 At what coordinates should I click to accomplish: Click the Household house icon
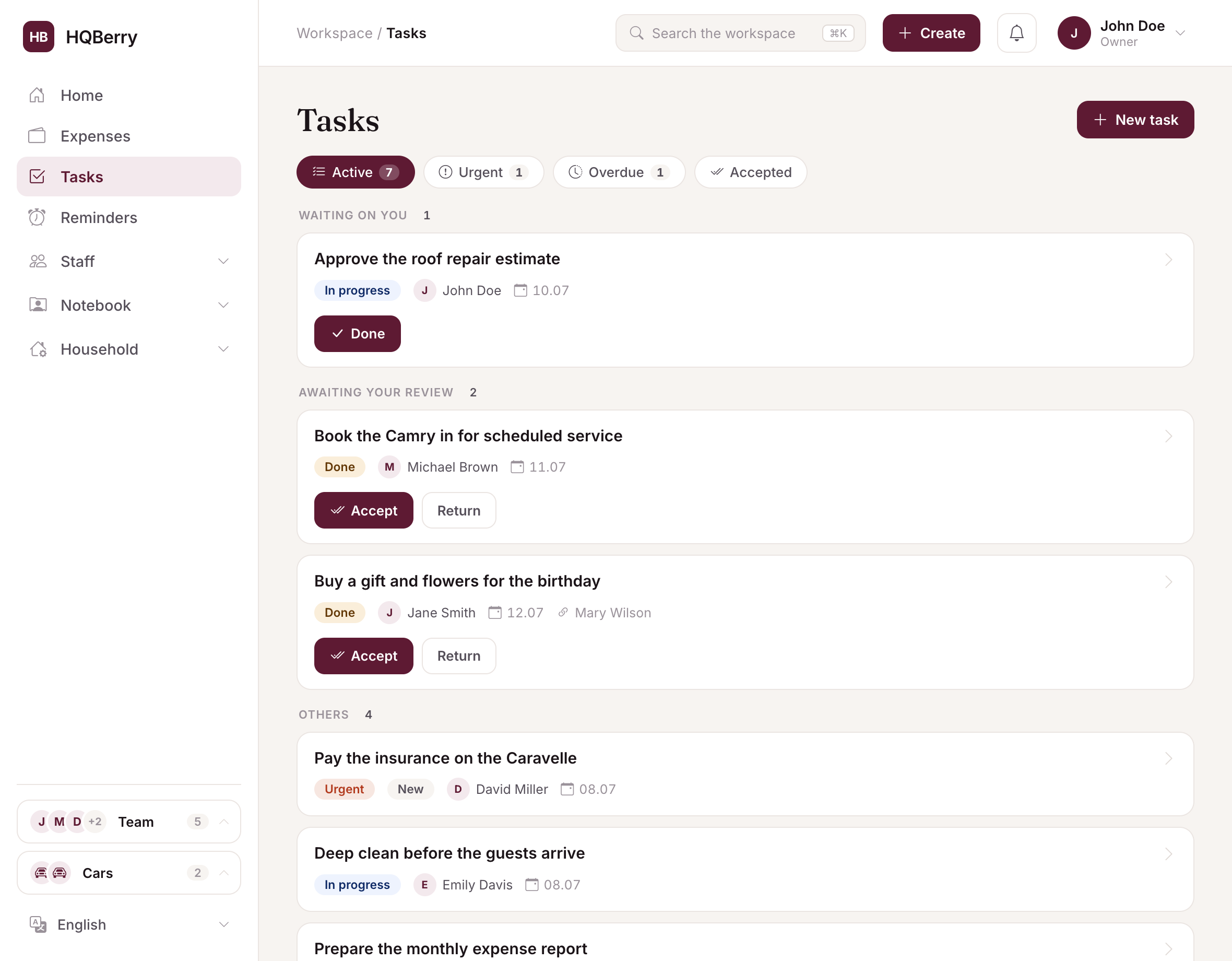[x=37, y=349]
